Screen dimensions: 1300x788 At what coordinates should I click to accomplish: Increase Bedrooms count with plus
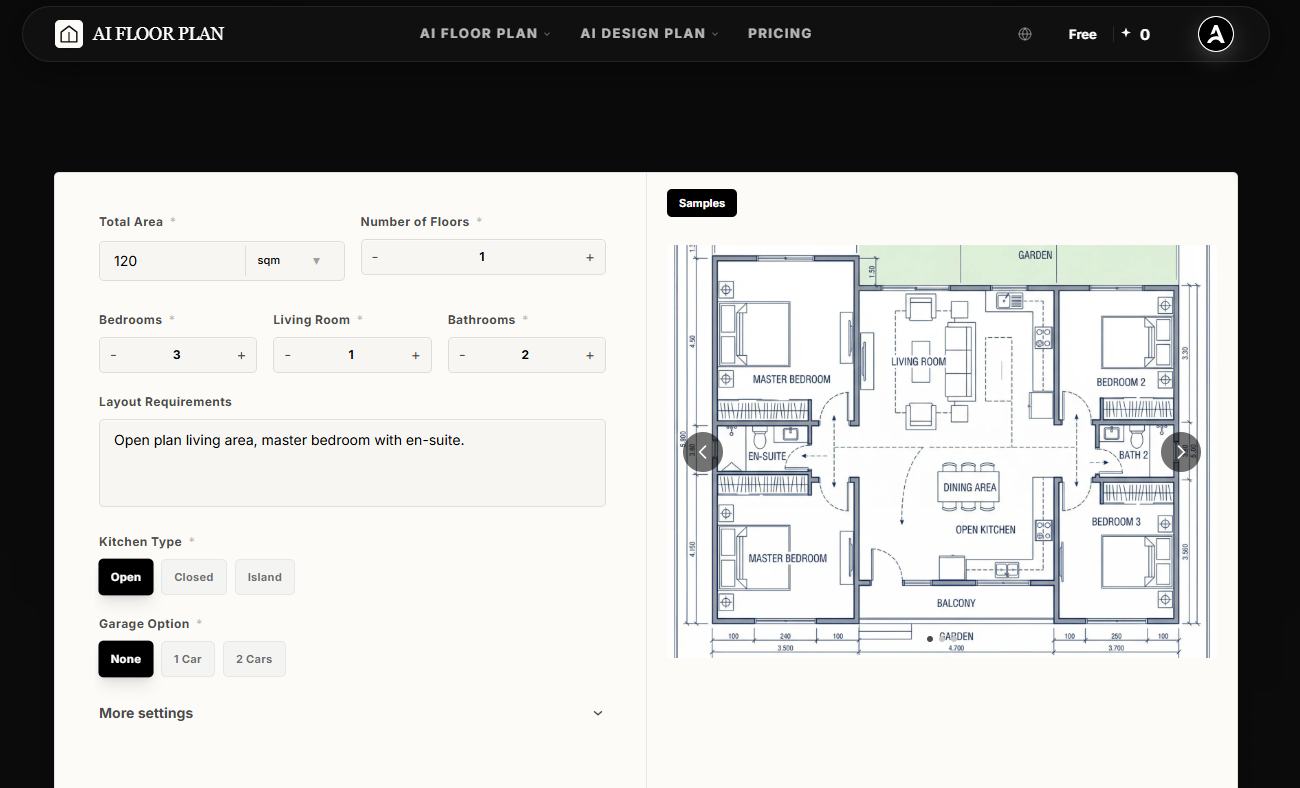[241, 355]
